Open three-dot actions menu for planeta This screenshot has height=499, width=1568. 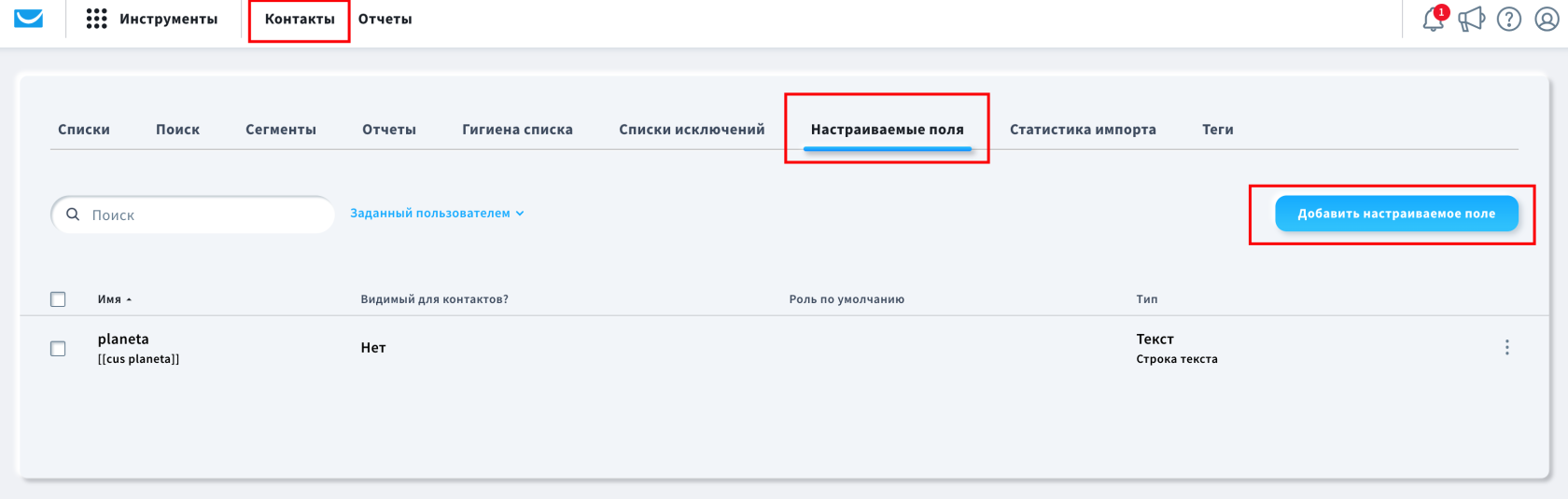point(1506,347)
